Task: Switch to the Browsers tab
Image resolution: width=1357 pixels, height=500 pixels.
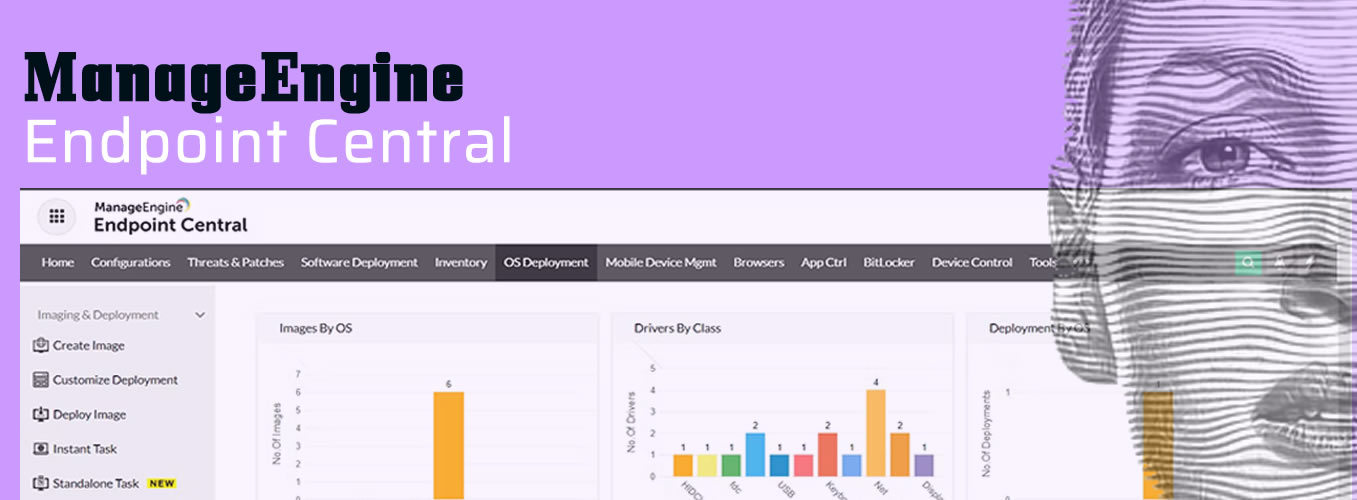Action: 759,263
